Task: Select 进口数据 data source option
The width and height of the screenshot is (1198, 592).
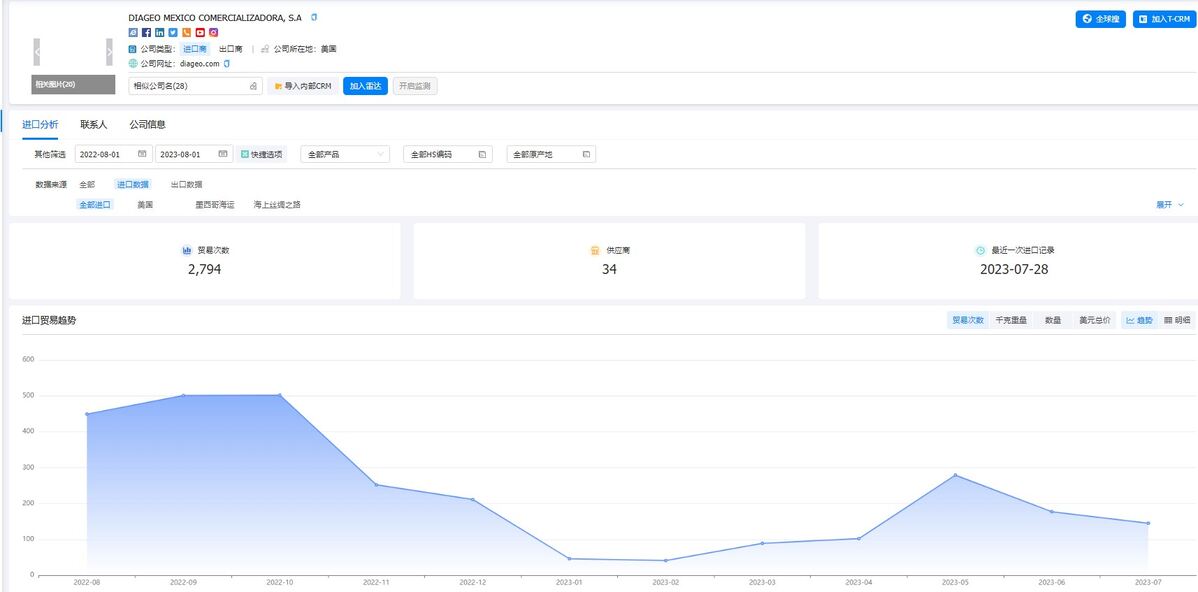Action: tap(133, 185)
